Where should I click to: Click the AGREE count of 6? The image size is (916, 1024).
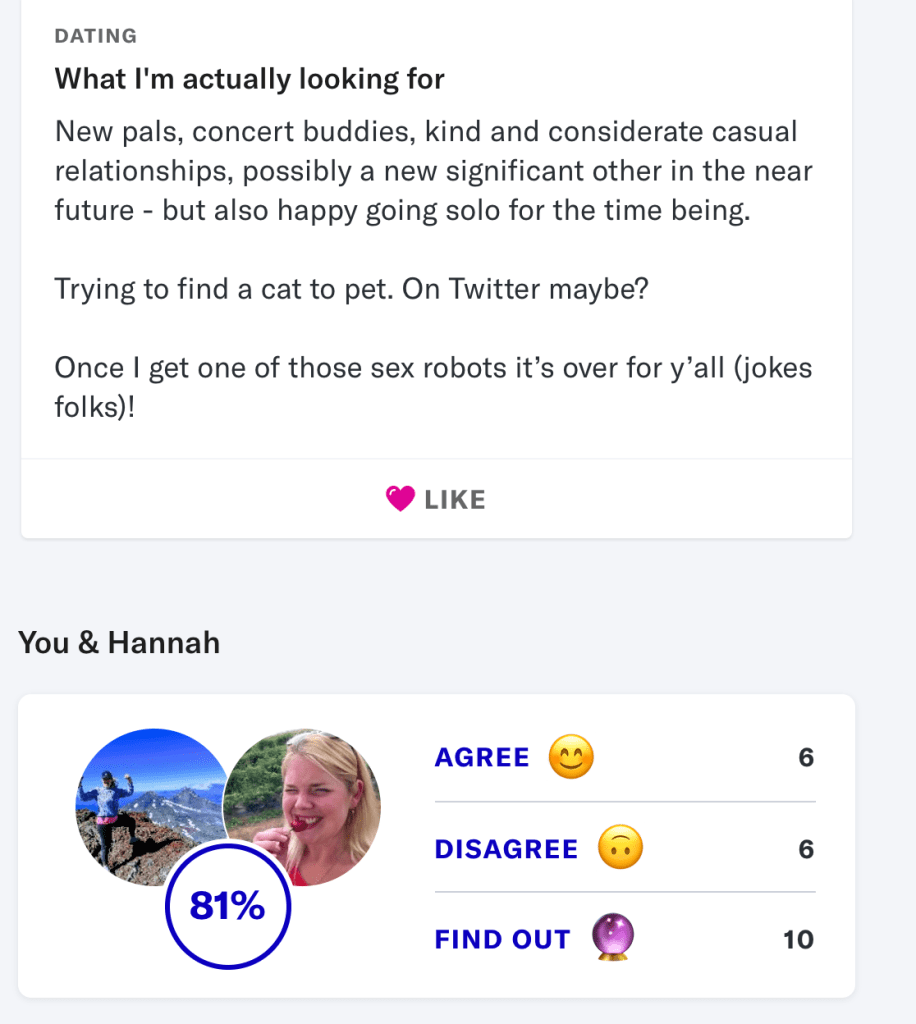tap(806, 758)
